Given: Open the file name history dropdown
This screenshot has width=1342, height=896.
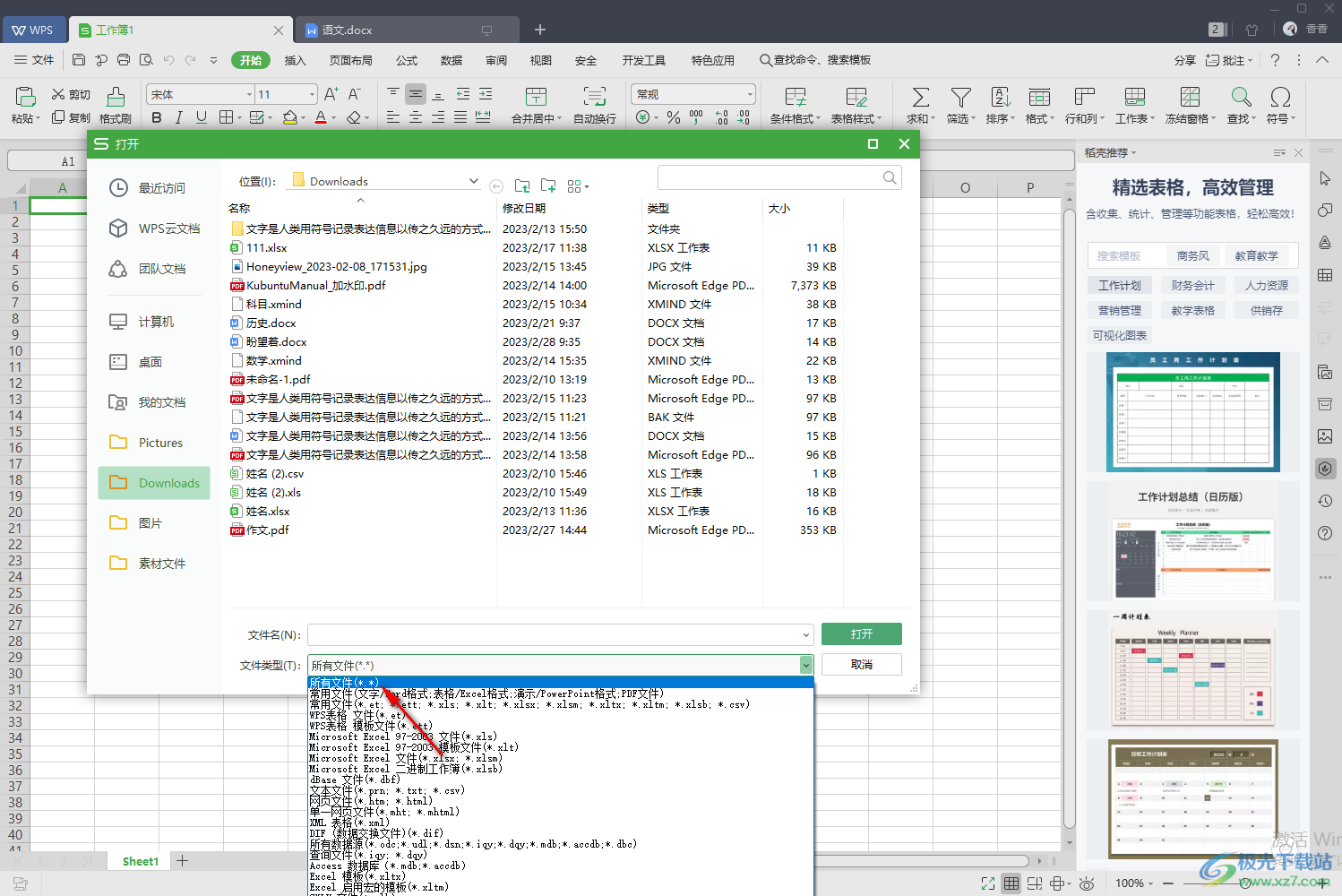Looking at the screenshot, I should tap(806, 635).
